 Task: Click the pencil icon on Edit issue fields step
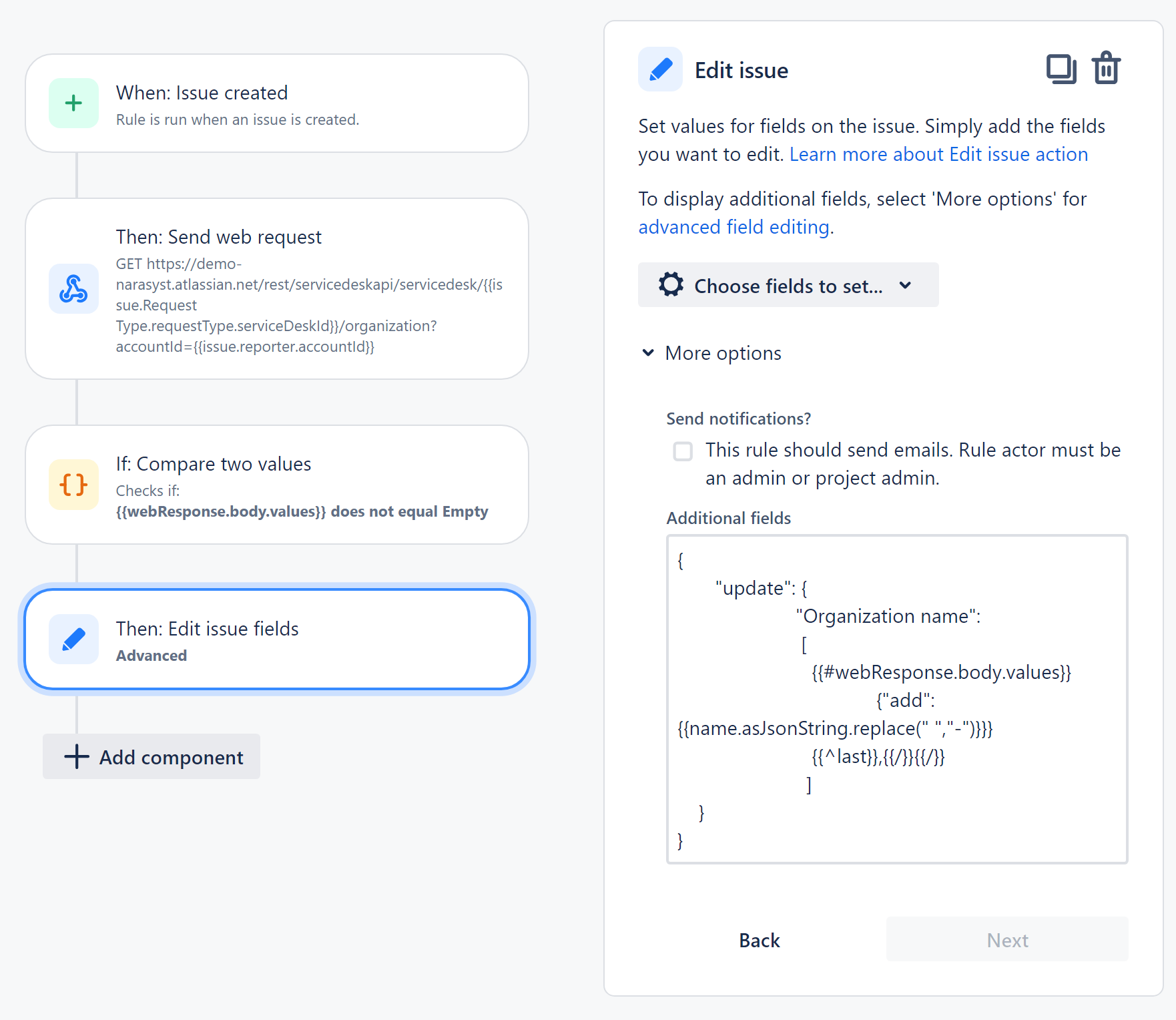pos(73,640)
